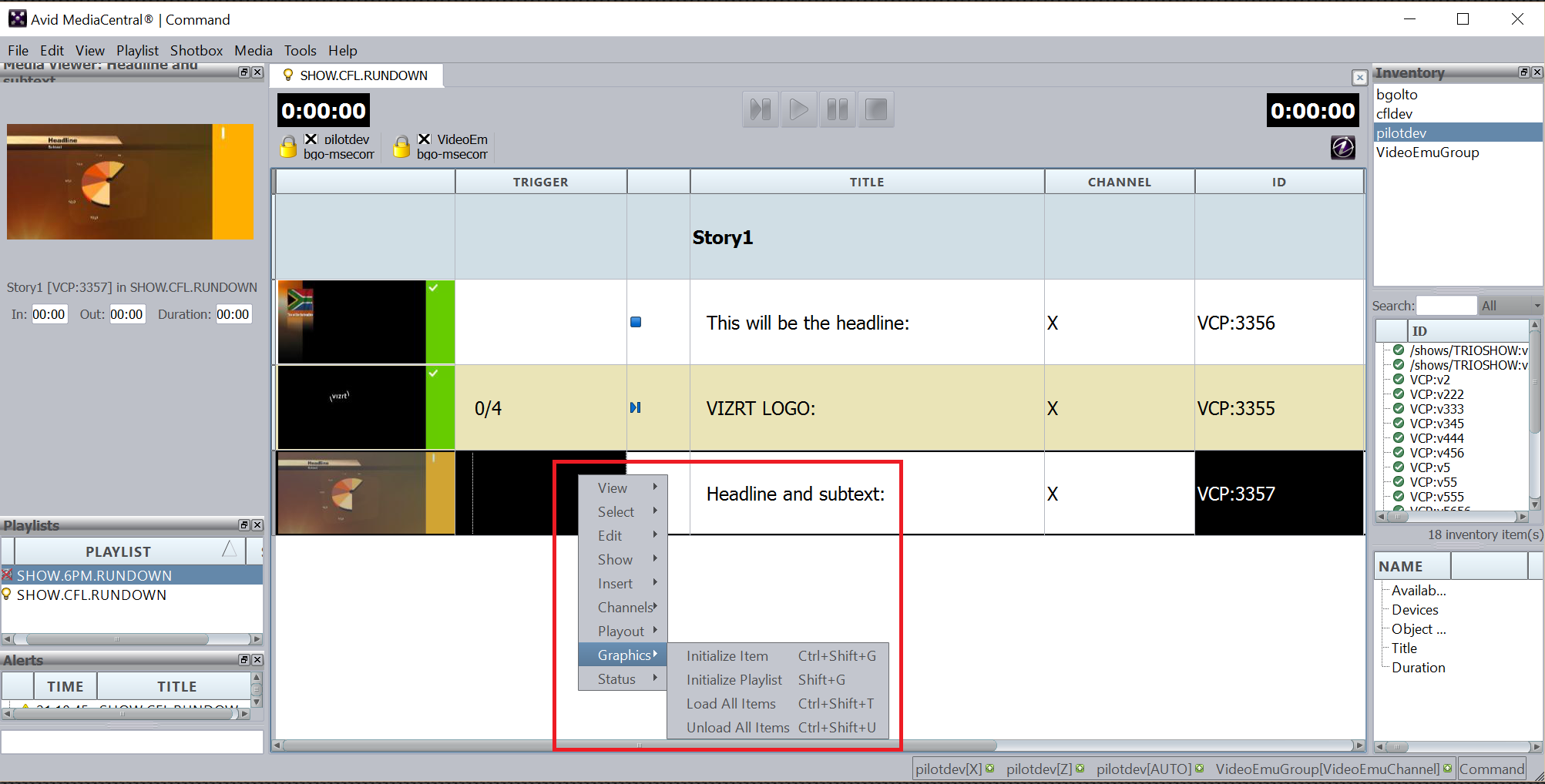Click the purple Viz graphics icon

click(x=1342, y=147)
